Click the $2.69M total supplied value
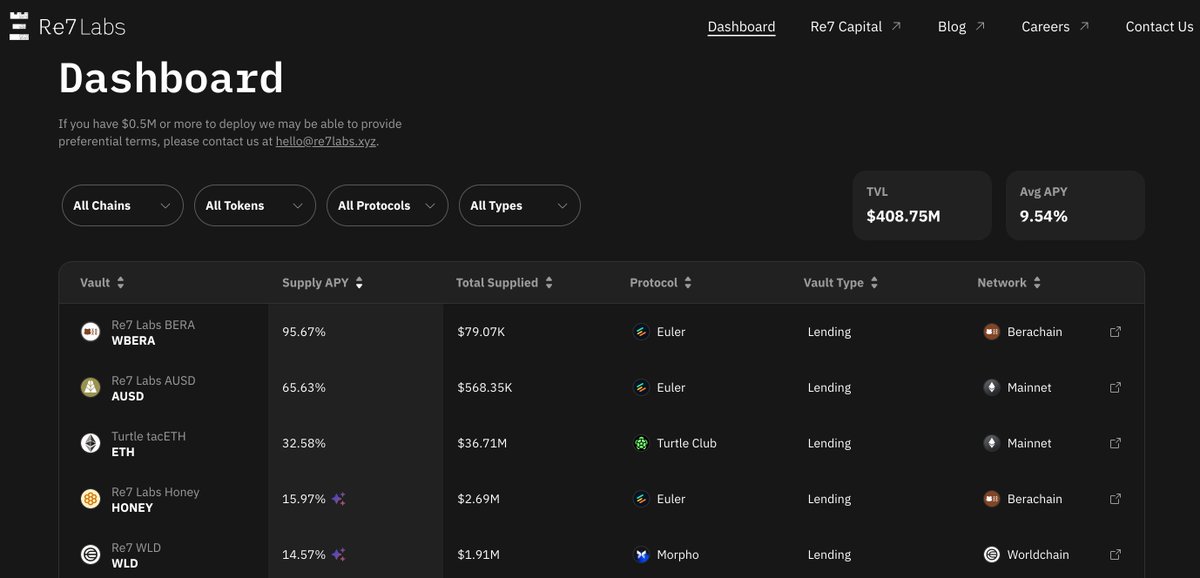The width and height of the screenshot is (1200, 578). [x=478, y=499]
